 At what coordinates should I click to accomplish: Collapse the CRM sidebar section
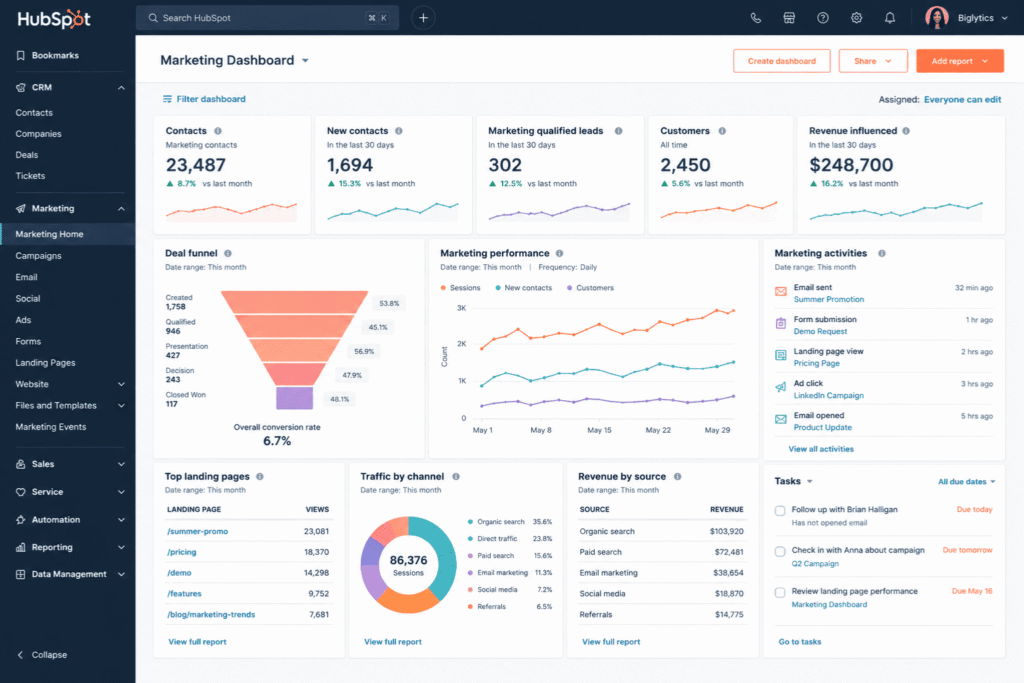coord(121,87)
